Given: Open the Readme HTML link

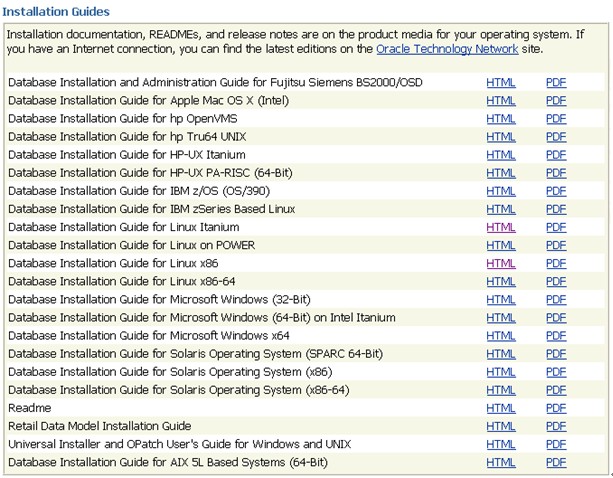Looking at the screenshot, I should pyautogui.click(x=501, y=408).
